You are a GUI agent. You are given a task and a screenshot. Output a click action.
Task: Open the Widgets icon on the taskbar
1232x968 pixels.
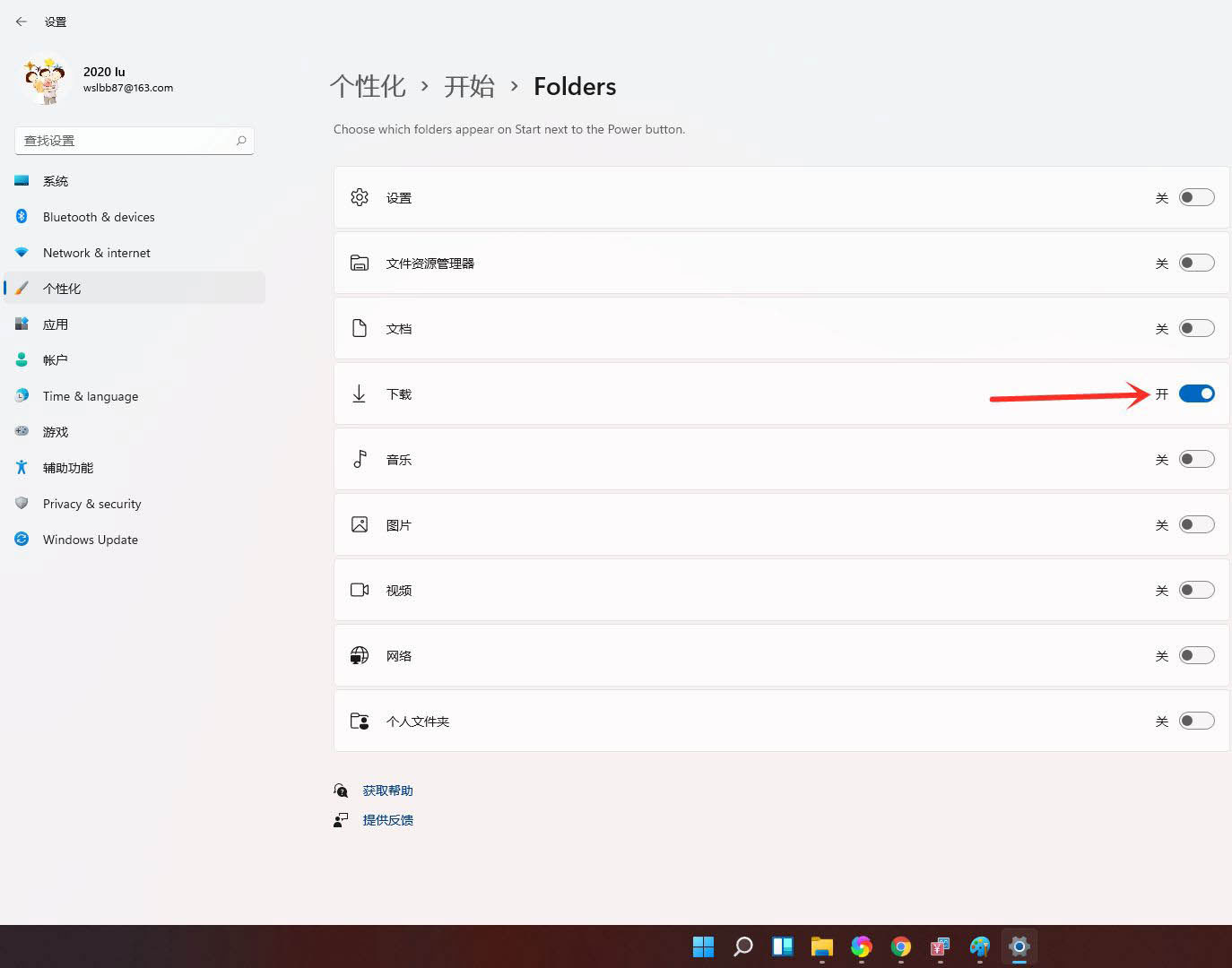click(783, 946)
